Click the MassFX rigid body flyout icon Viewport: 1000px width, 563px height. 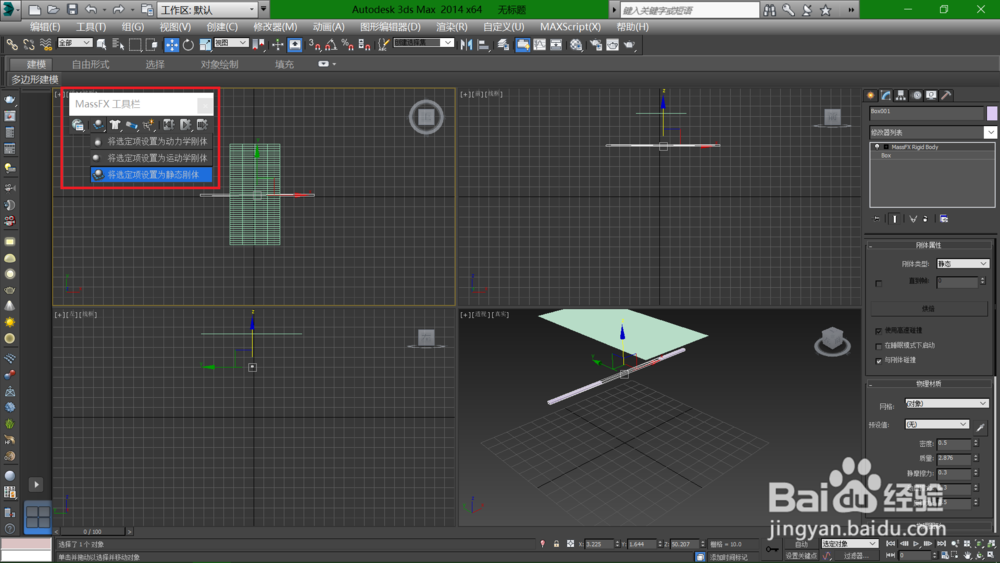coord(98,125)
